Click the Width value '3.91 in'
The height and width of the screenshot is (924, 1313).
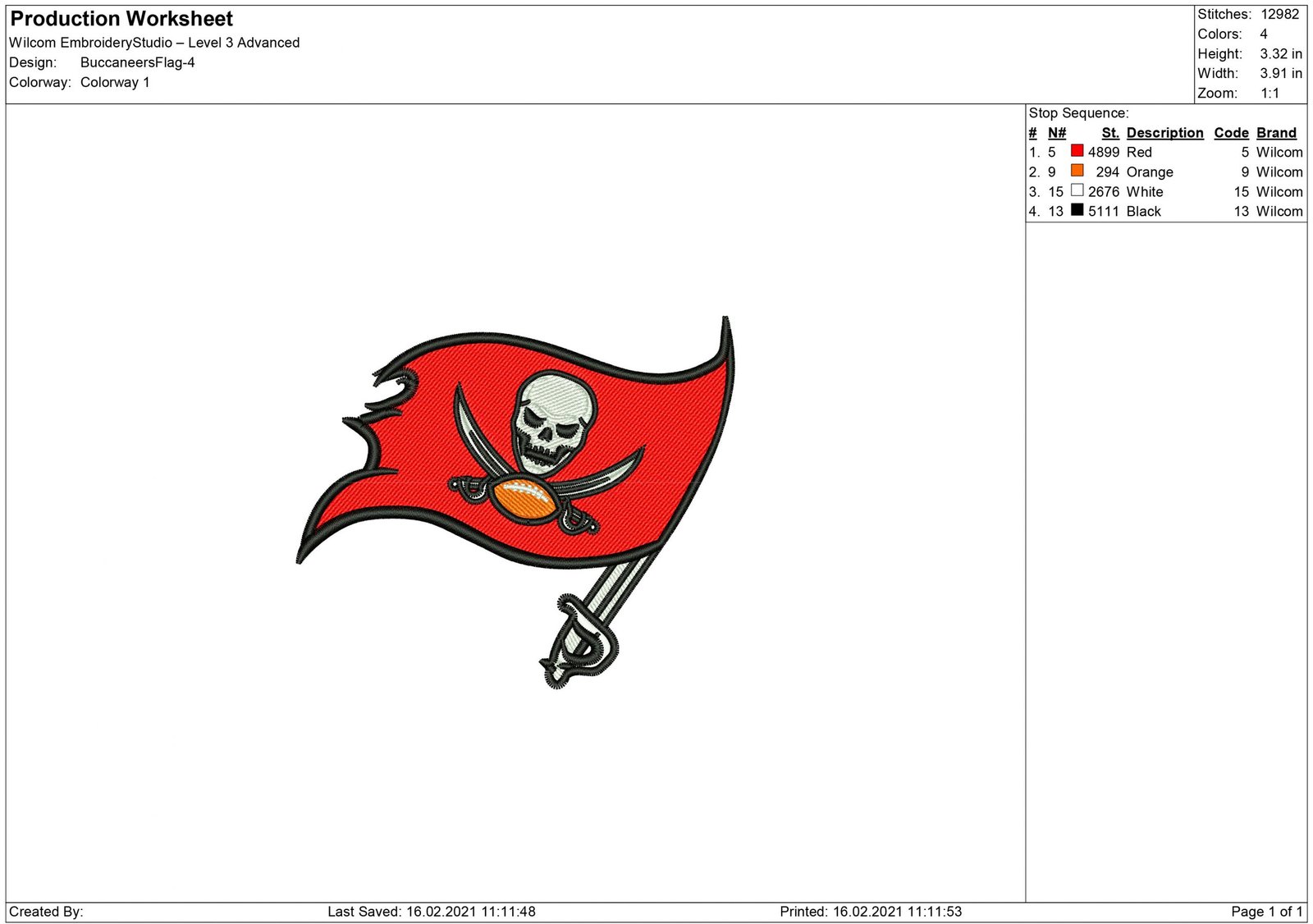pyautogui.click(x=1281, y=73)
